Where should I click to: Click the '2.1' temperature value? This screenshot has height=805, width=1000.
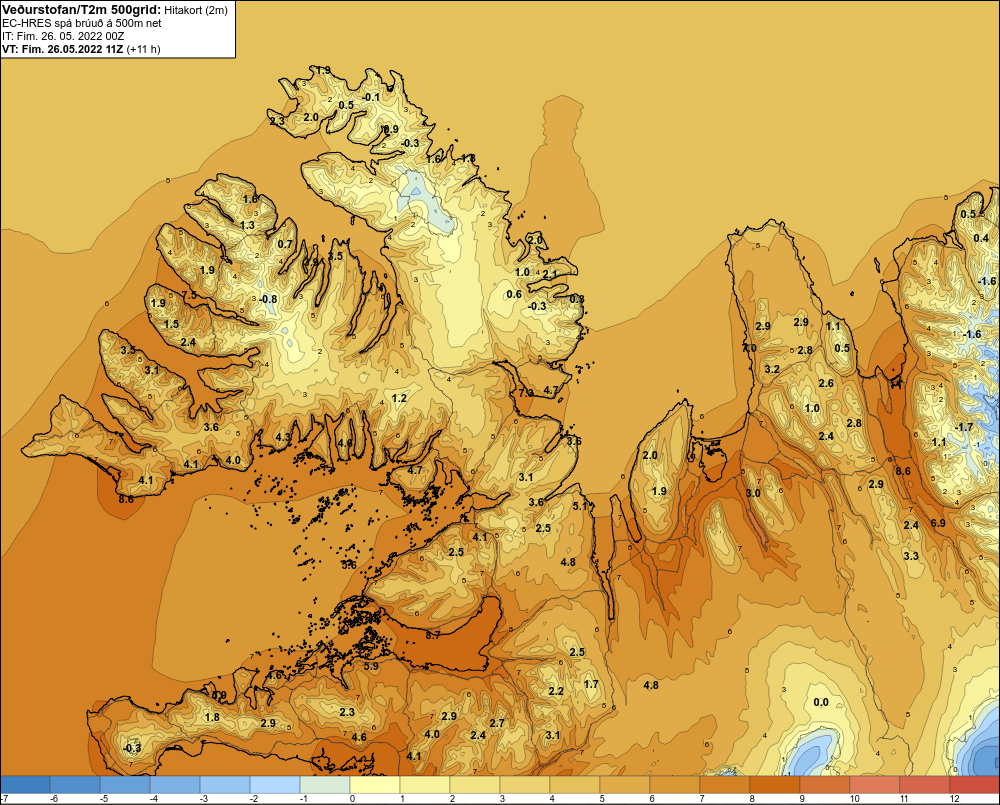(550, 274)
